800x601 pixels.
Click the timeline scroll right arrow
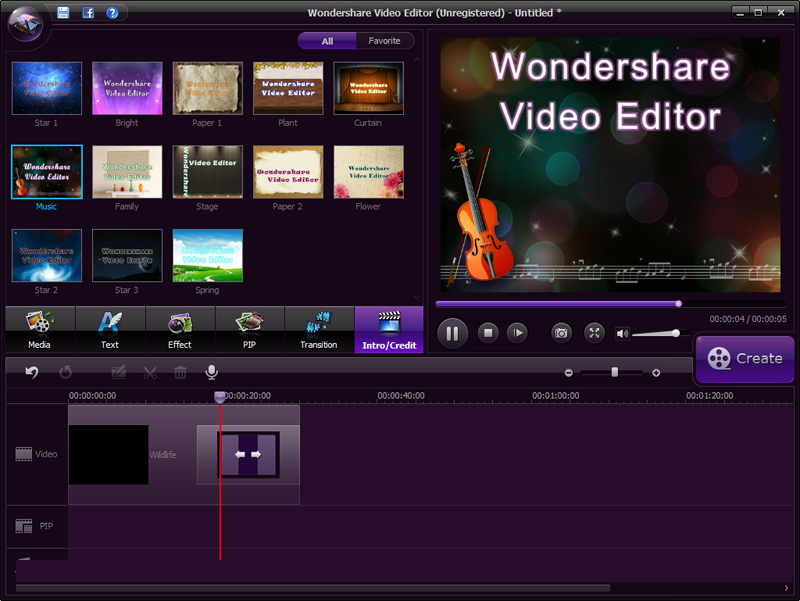coord(786,588)
